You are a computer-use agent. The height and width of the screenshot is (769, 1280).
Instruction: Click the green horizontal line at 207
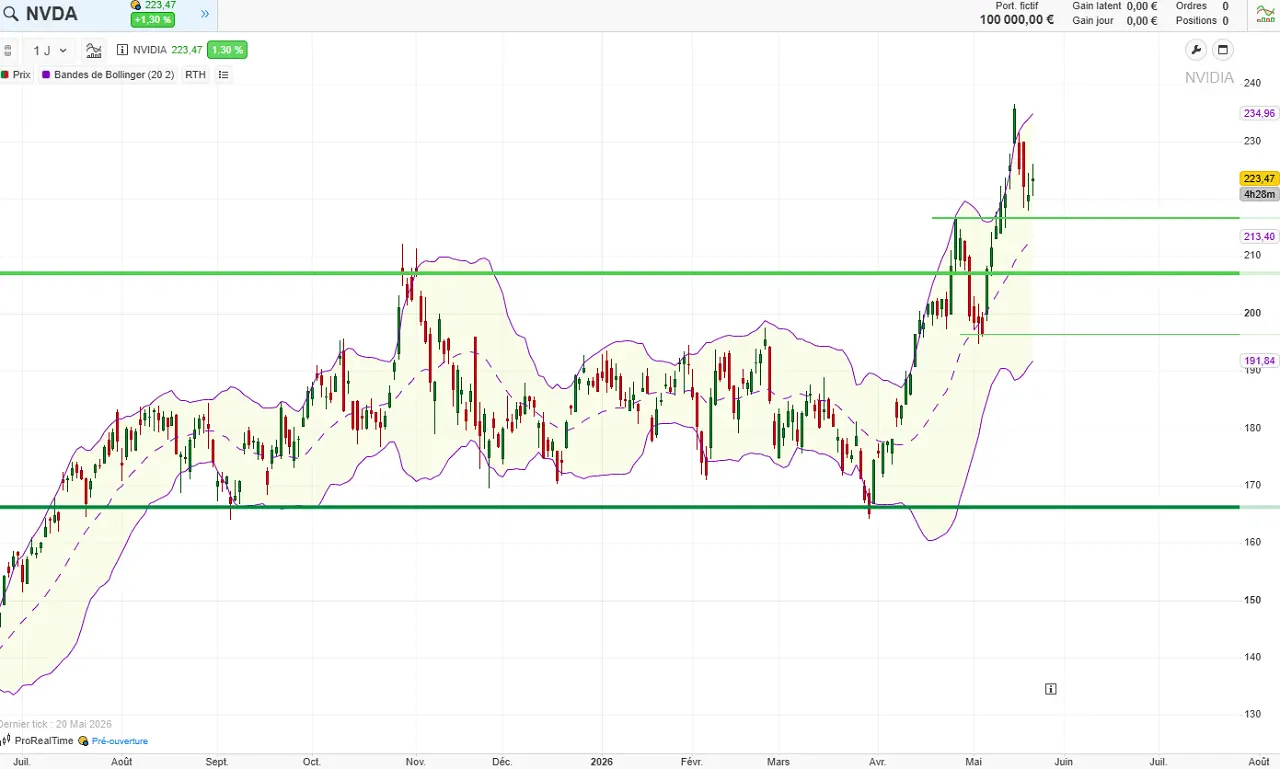coord(620,273)
